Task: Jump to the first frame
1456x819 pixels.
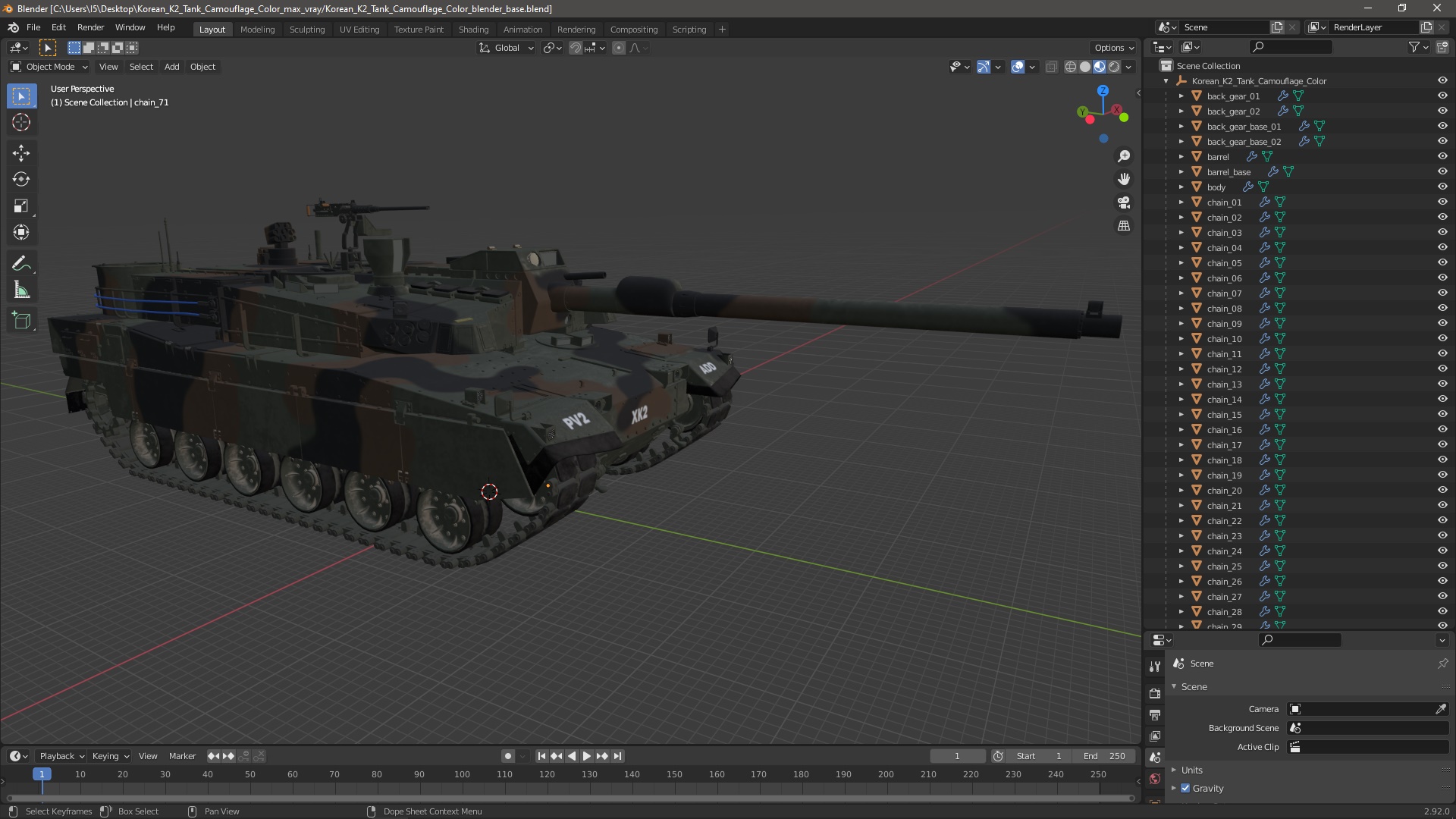Action: click(x=541, y=756)
